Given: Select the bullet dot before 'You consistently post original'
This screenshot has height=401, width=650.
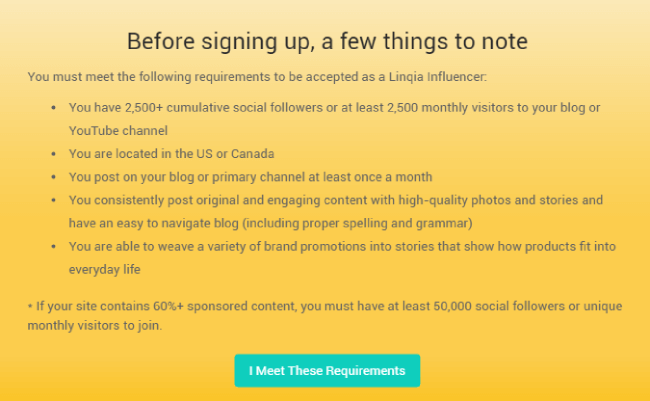Looking at the screenshot, I should click(53, 200).
